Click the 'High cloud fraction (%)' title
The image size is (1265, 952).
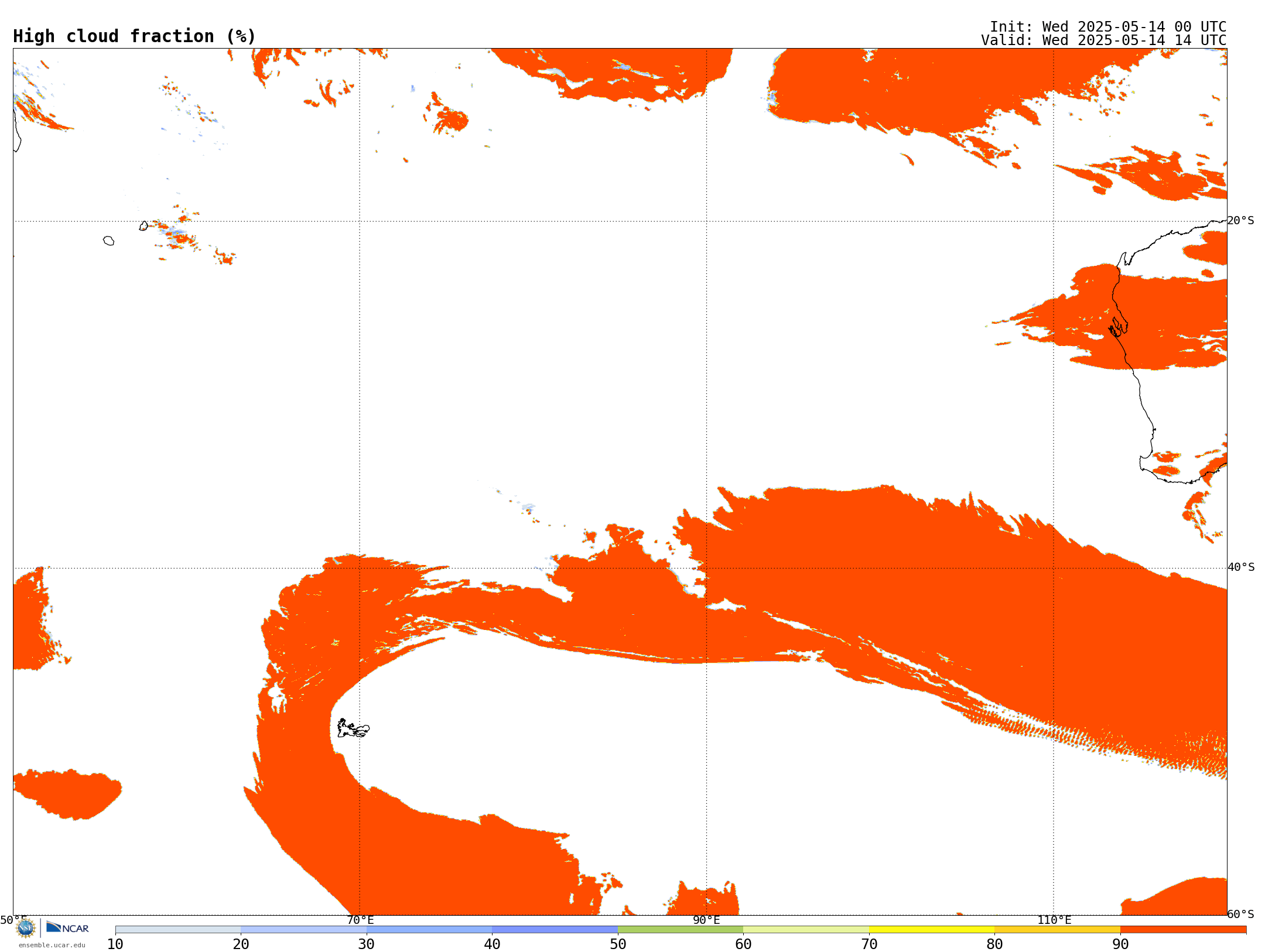click(134, 36)
